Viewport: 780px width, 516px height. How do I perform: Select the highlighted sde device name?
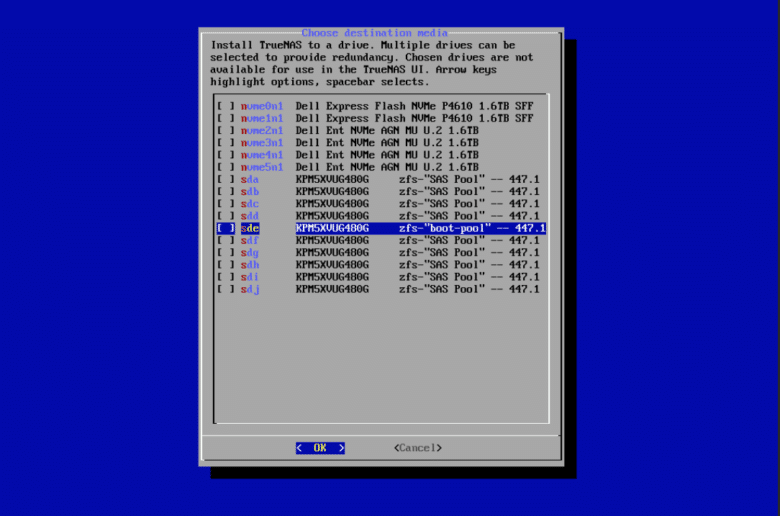(250, 228)
